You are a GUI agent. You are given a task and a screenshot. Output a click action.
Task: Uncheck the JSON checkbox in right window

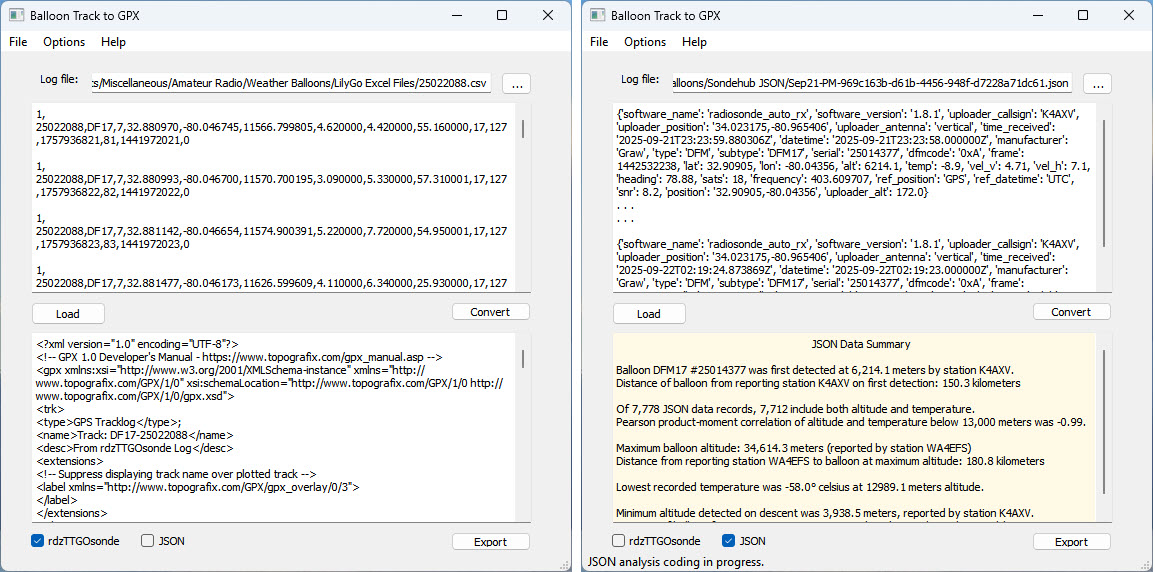coord(729,541)
